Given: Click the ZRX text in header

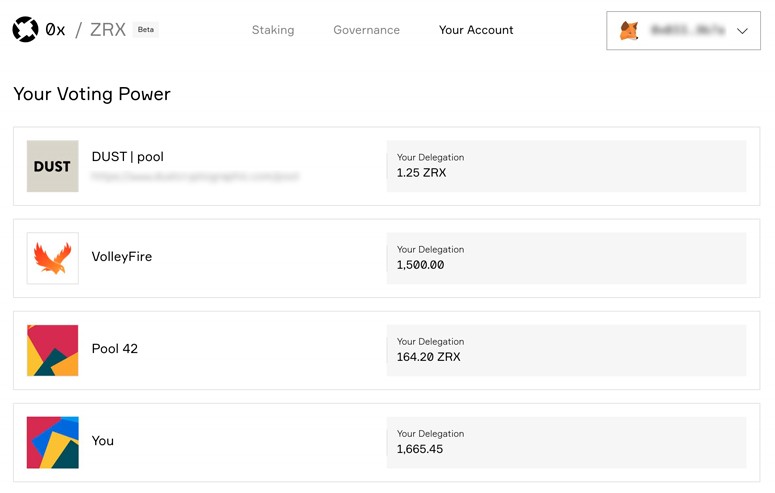Looking at the screenshot, I should tap(108, 30).
